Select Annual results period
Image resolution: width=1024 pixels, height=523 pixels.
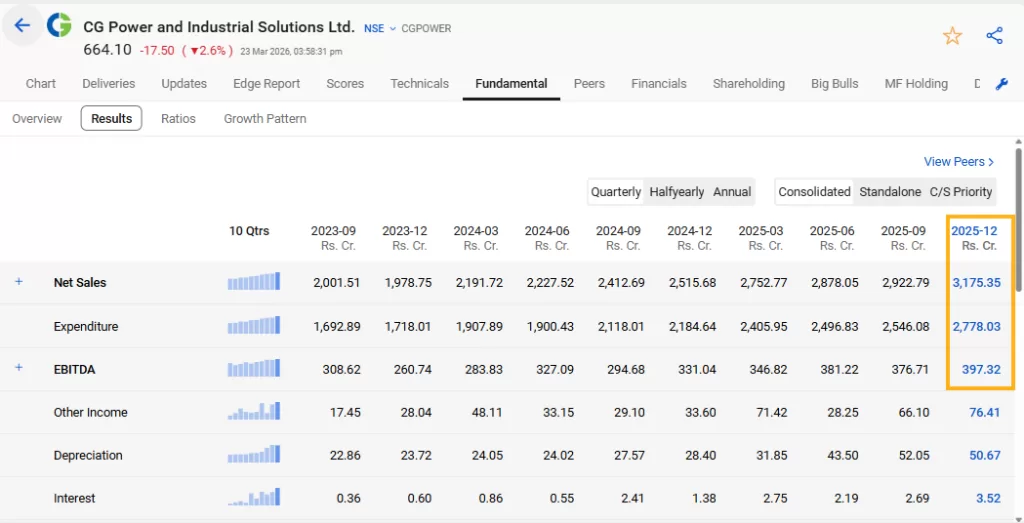732,192
